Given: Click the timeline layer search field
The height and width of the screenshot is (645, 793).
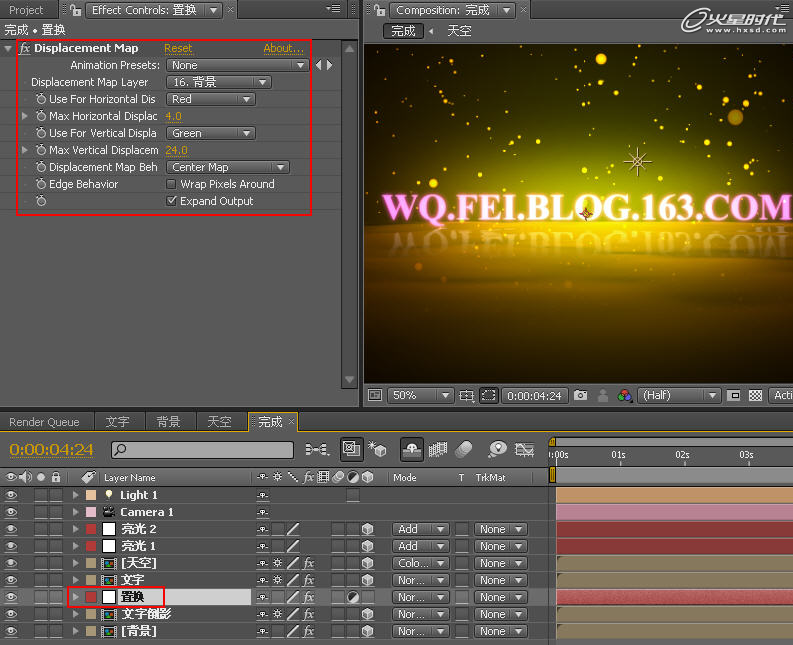Looking at the screenshot, I should (x=202, y=449).
